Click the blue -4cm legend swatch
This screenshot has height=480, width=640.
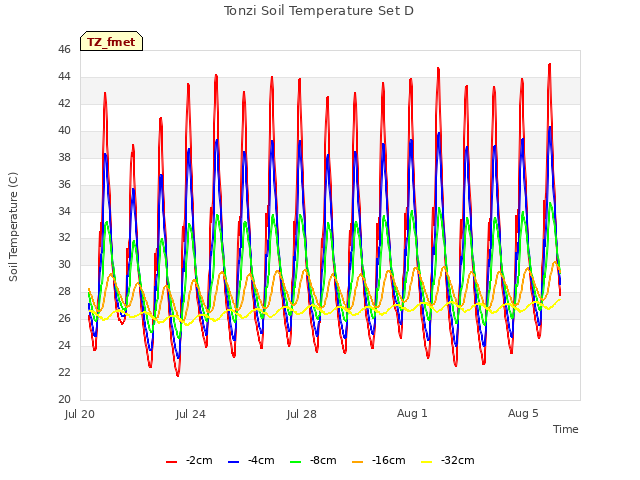coord(233,462)
